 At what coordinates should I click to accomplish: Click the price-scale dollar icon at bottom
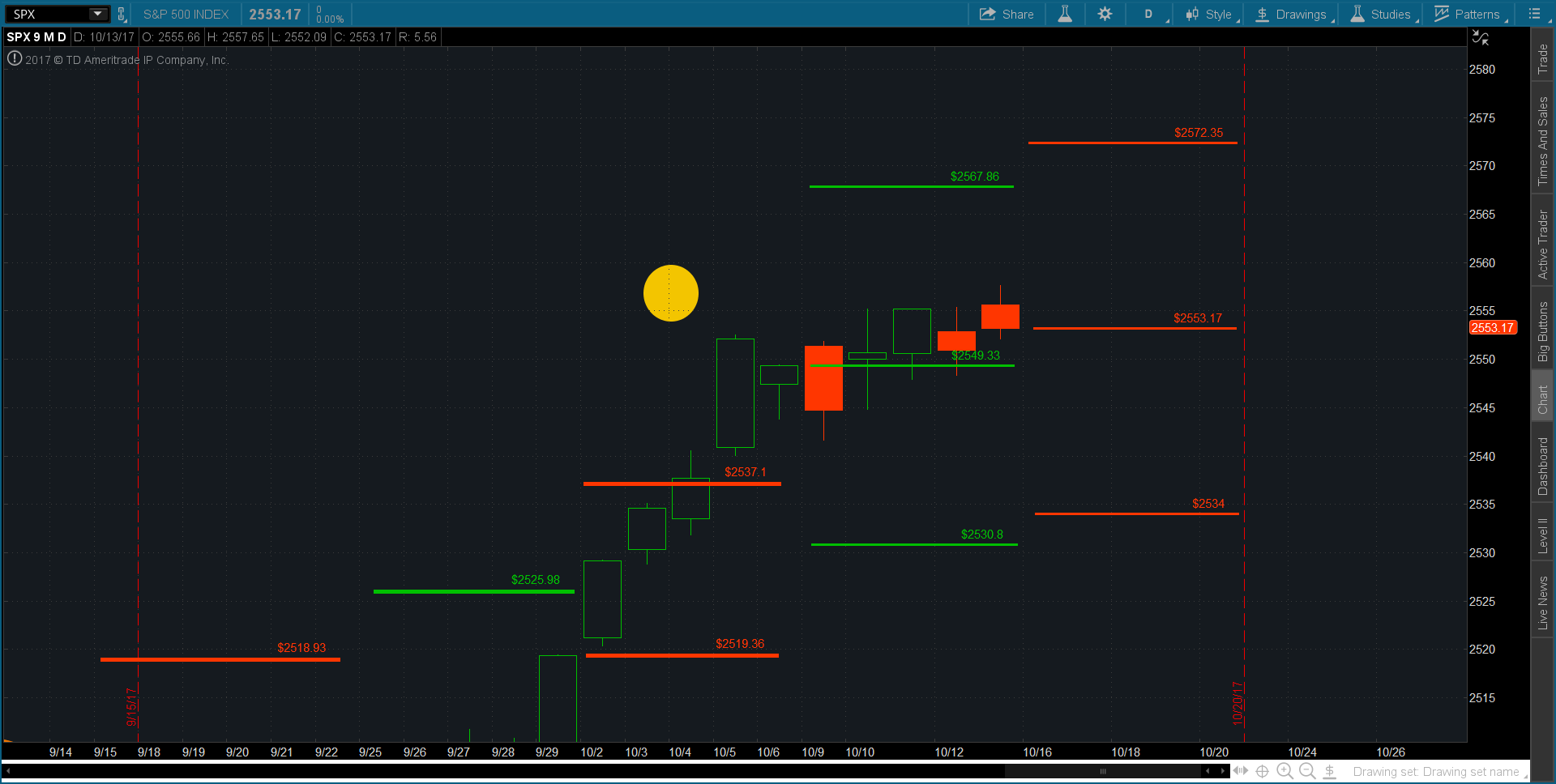pyautogui.click(x=1330, y=771)
